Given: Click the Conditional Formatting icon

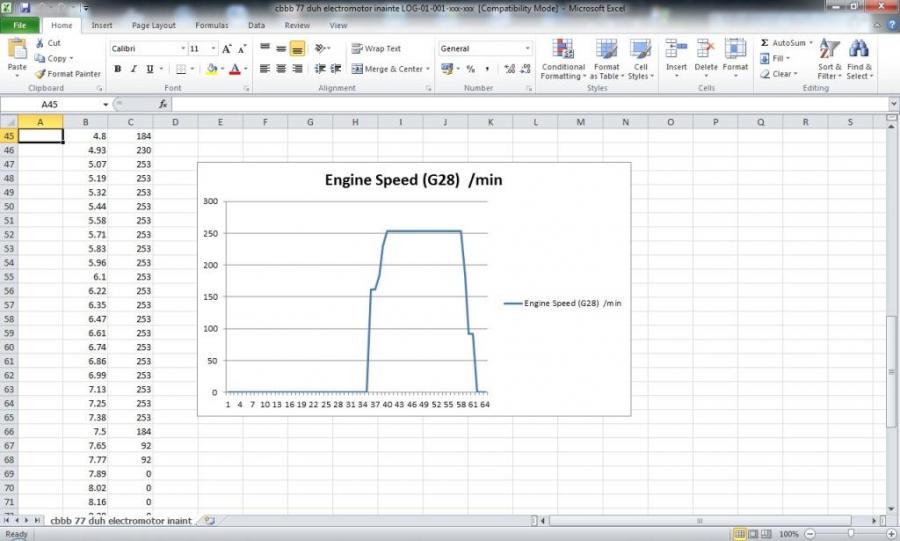Looking at the screenshot, I should (563, 51).
